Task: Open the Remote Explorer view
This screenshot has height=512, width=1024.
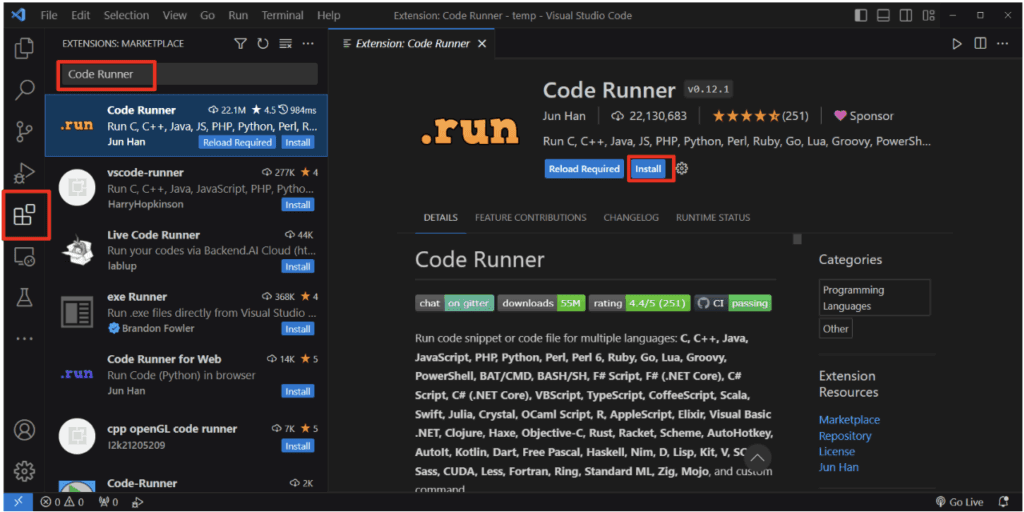Action: 24,257
